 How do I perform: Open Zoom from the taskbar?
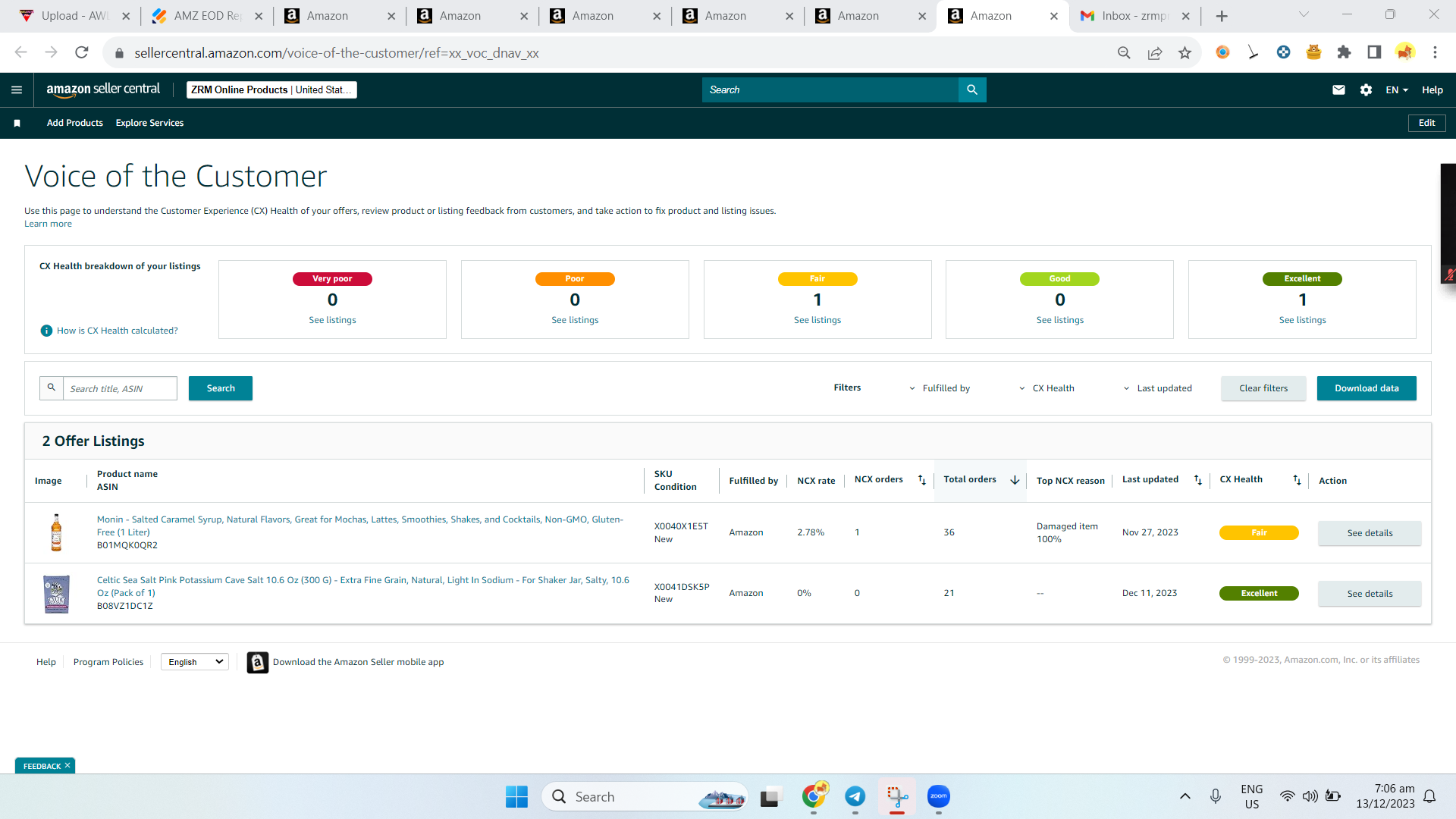(x=939, y=796)
